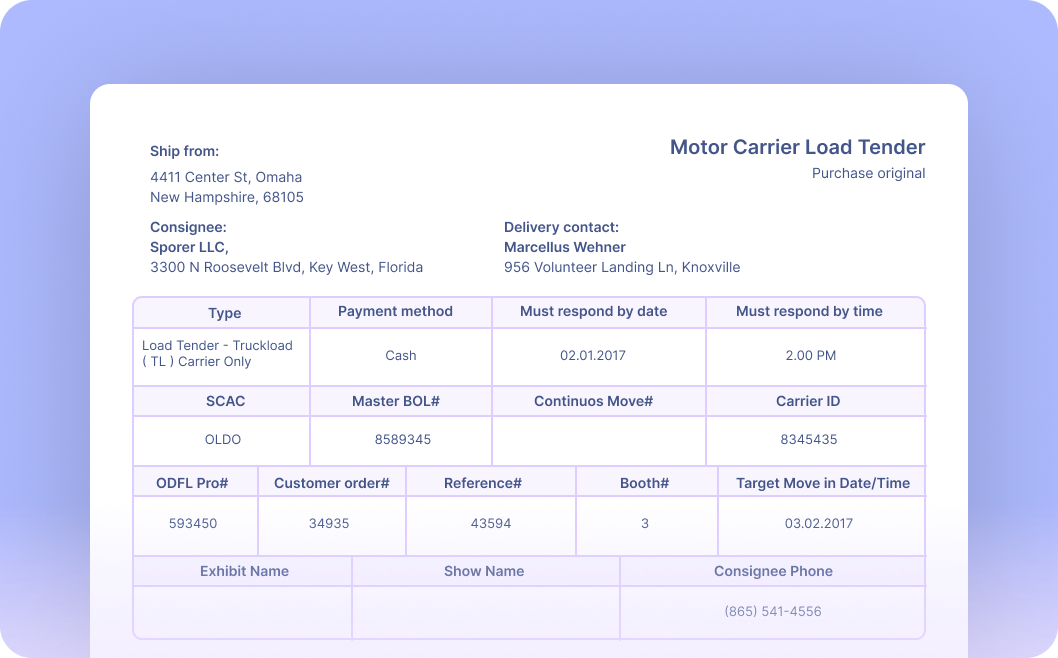The height and width of the screenshot is (658, 1058).
Task: Select the SCAC value OLDO
Action: [223, 440]
